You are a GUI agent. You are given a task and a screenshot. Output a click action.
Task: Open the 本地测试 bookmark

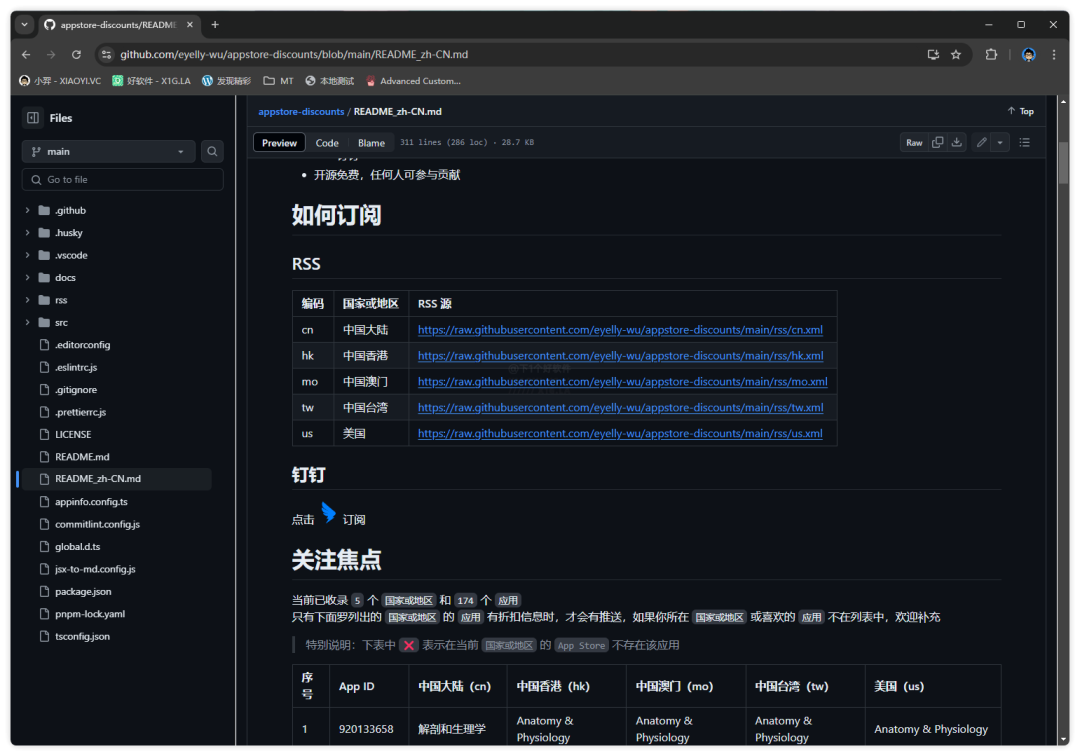tap(329, 81)
